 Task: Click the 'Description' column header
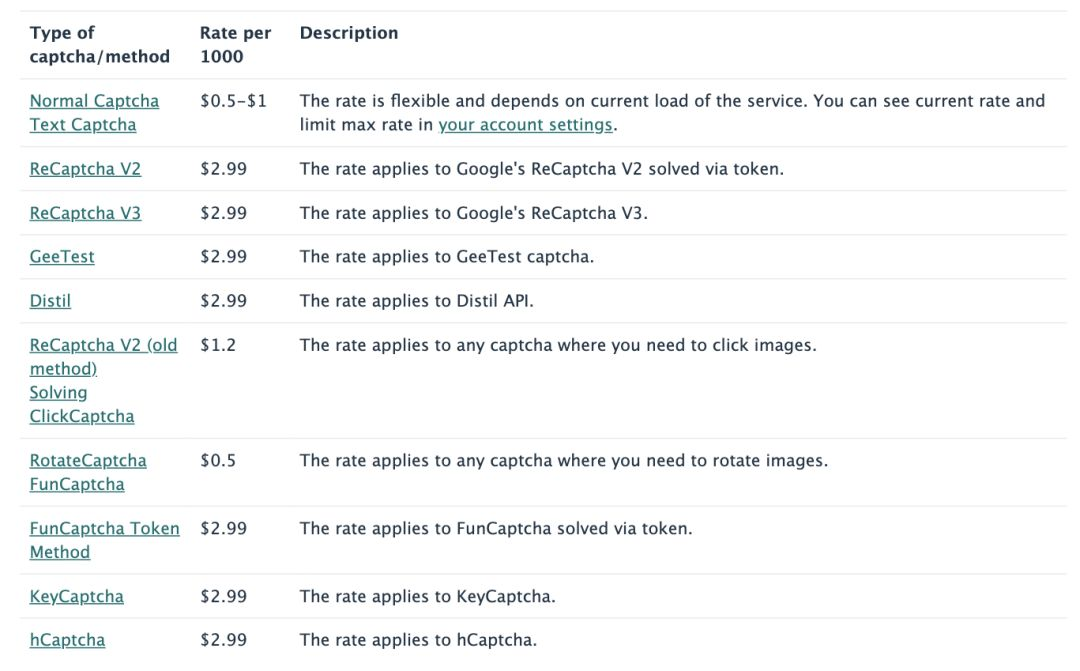(349, 33)
